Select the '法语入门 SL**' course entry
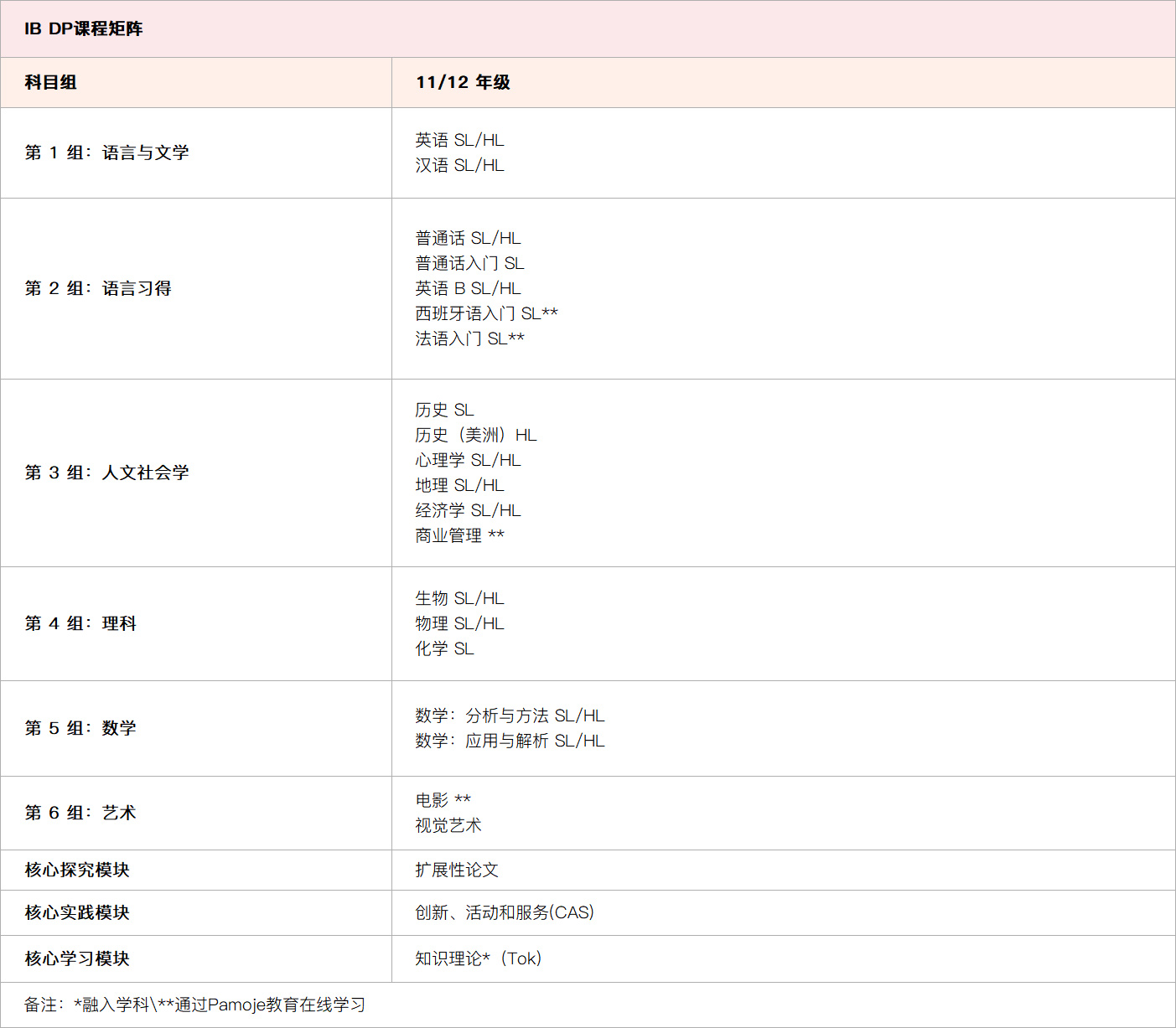This screenshot has height=1028, width=1176. pyautogui.click(x=469, y=338)
